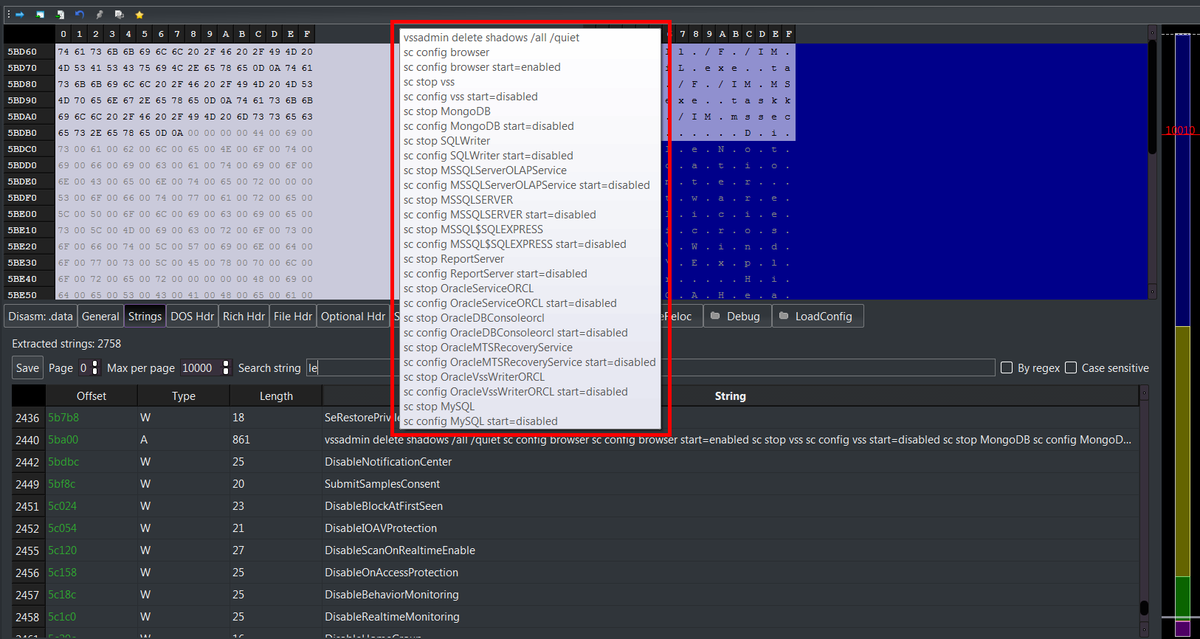1200x639 pixels.
Task: Open the LoadConfig tab
Action: (816, 316)
